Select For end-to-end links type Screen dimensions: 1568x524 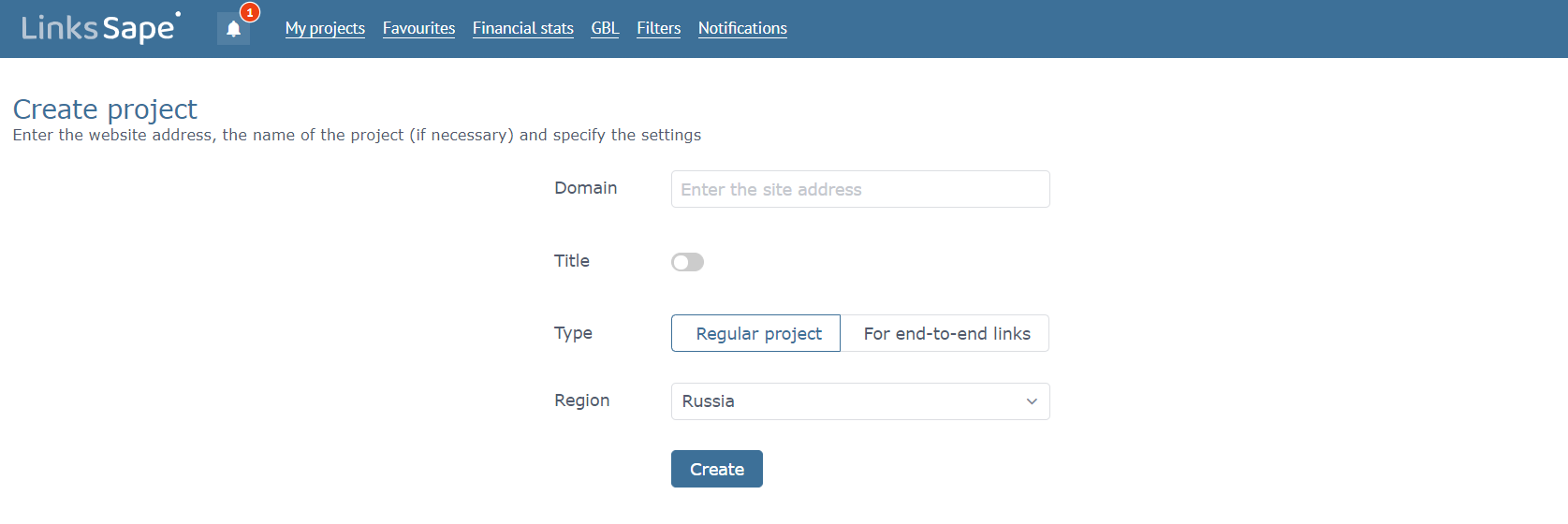click(945, 333)
